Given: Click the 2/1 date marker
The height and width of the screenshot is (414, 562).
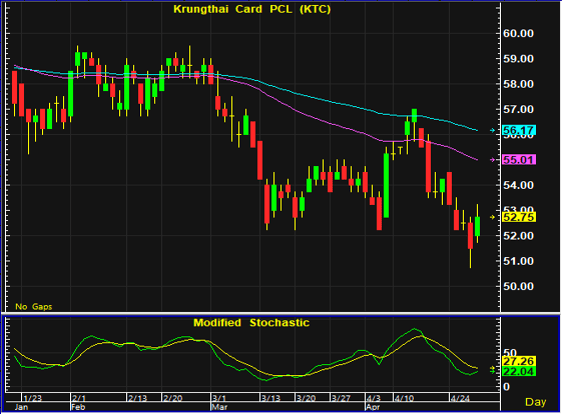Looking at the screenshot, I should [x=78, y=398].
